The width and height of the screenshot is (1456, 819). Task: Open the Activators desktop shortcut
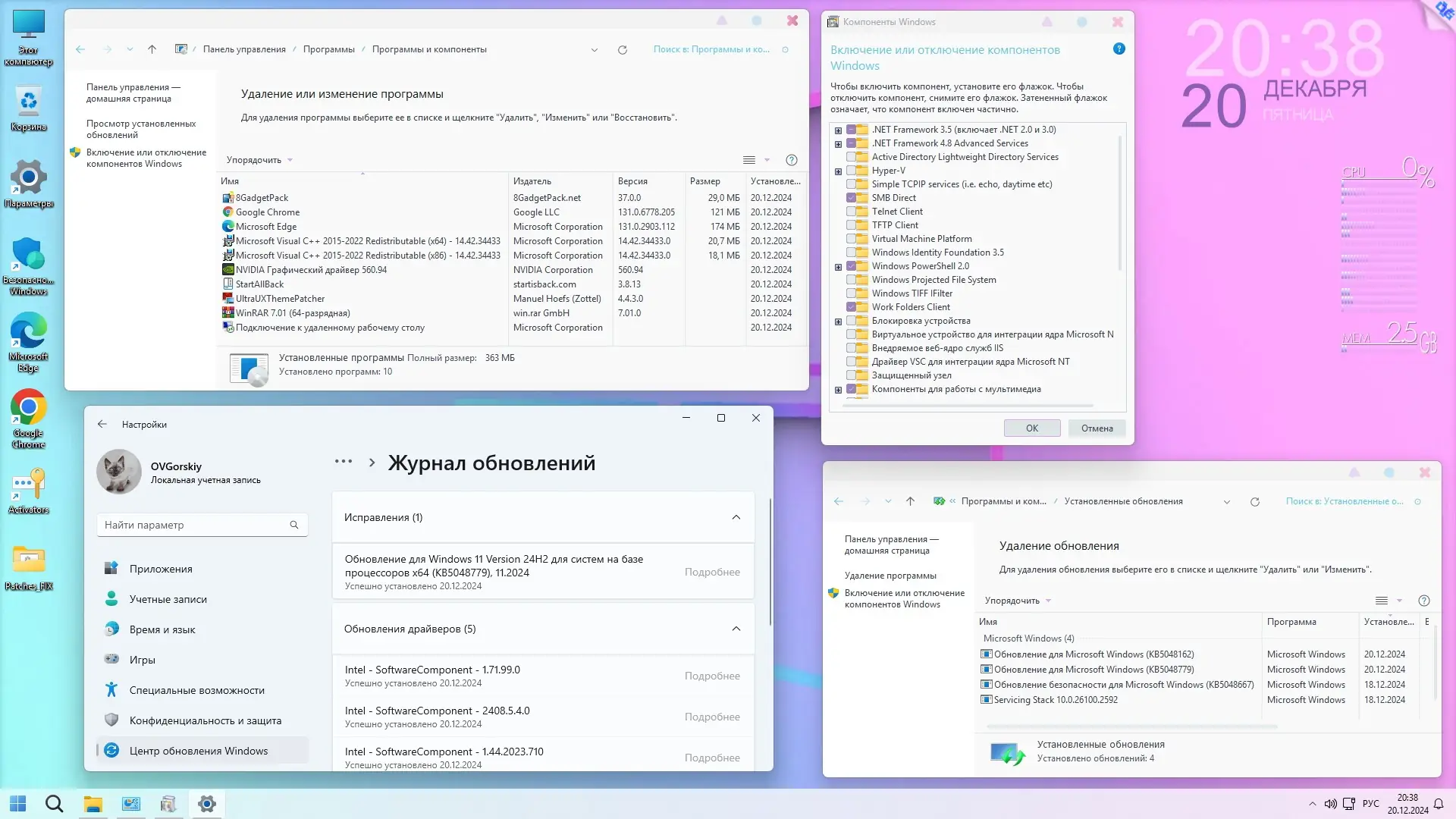tap(28, 485)
